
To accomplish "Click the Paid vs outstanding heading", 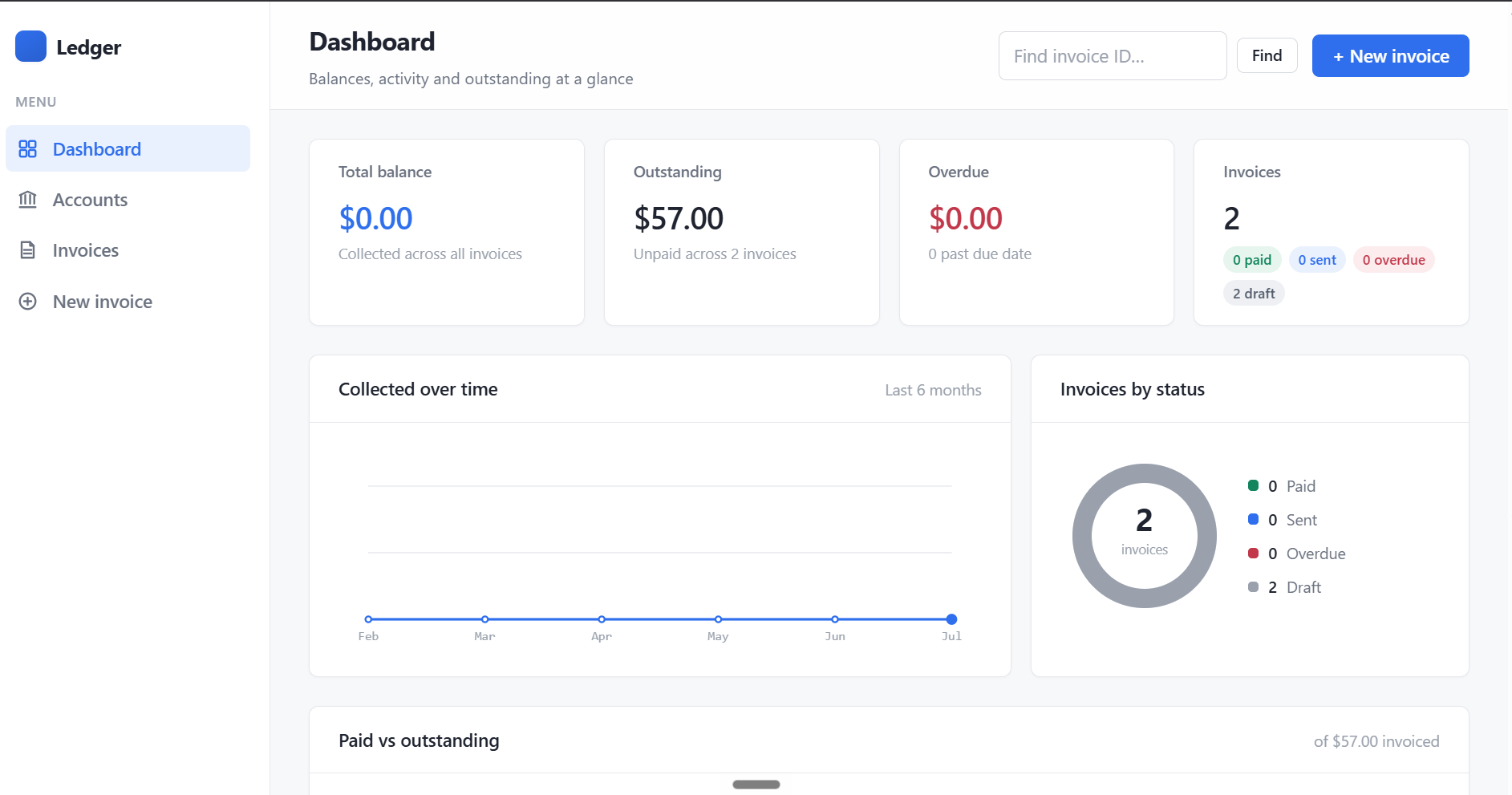I will pos(419,740).
